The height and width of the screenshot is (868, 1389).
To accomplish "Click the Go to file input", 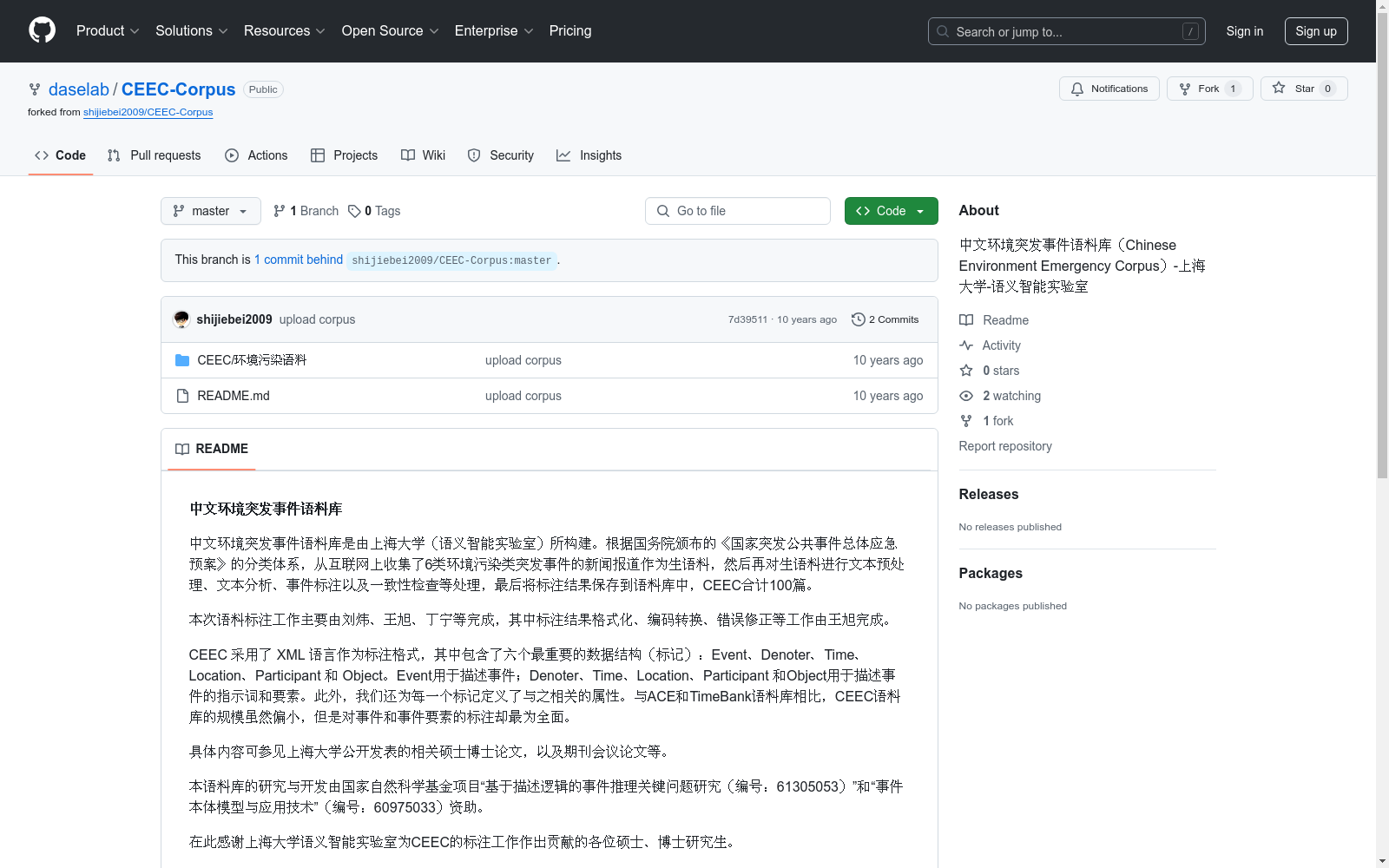I will pos(738,211).
